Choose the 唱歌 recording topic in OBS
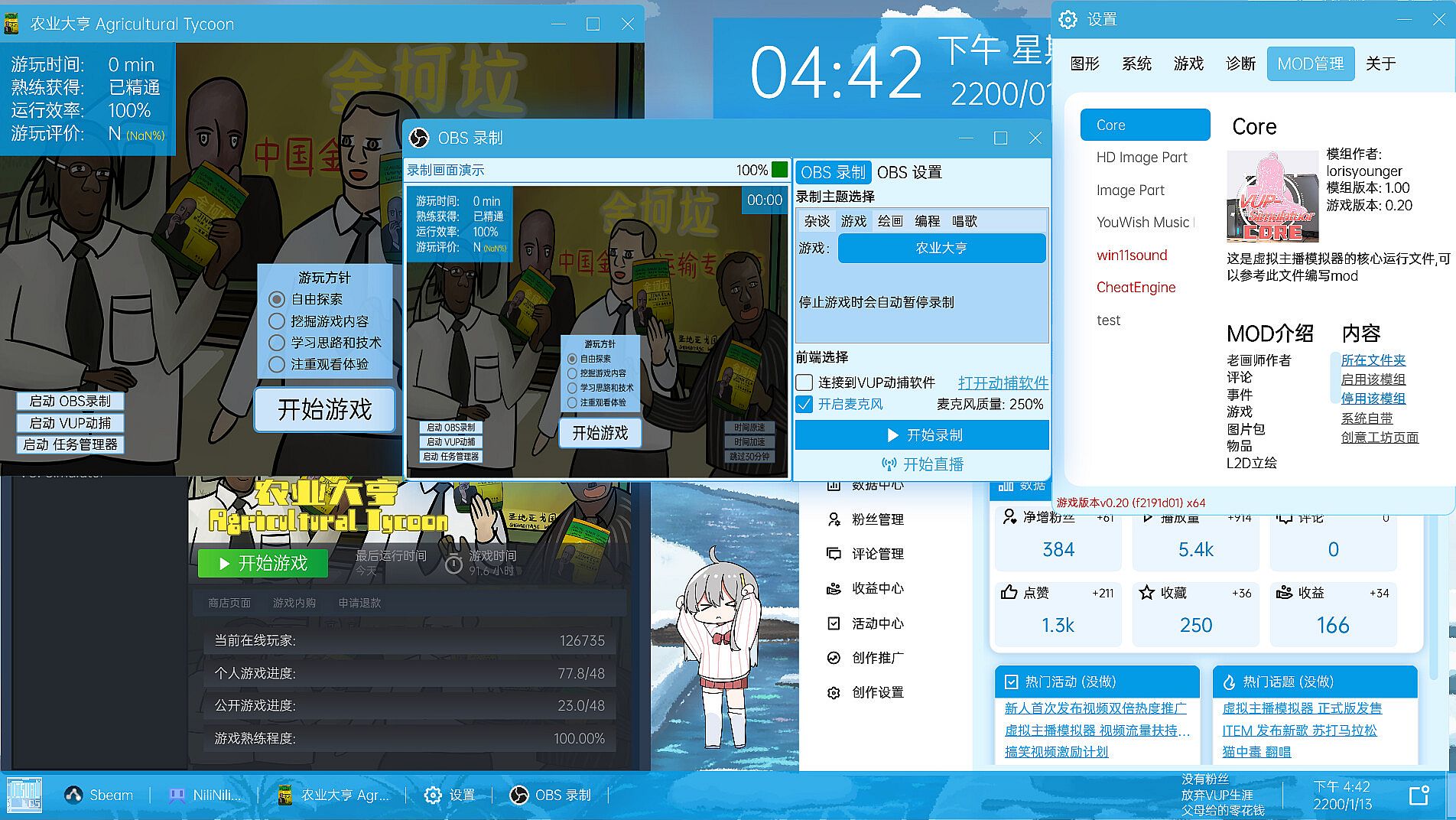The image size is (1456, 820). pyautogui.click(x=964, y=221)
